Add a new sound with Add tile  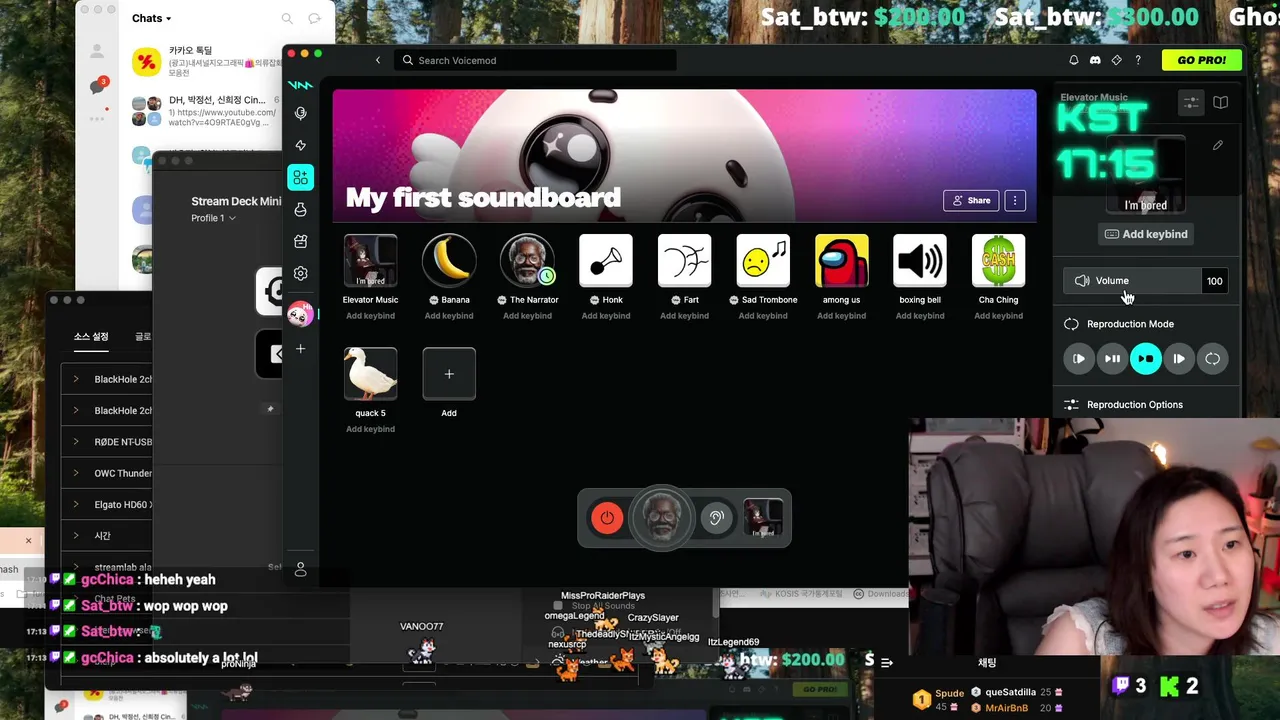[449, 374]
